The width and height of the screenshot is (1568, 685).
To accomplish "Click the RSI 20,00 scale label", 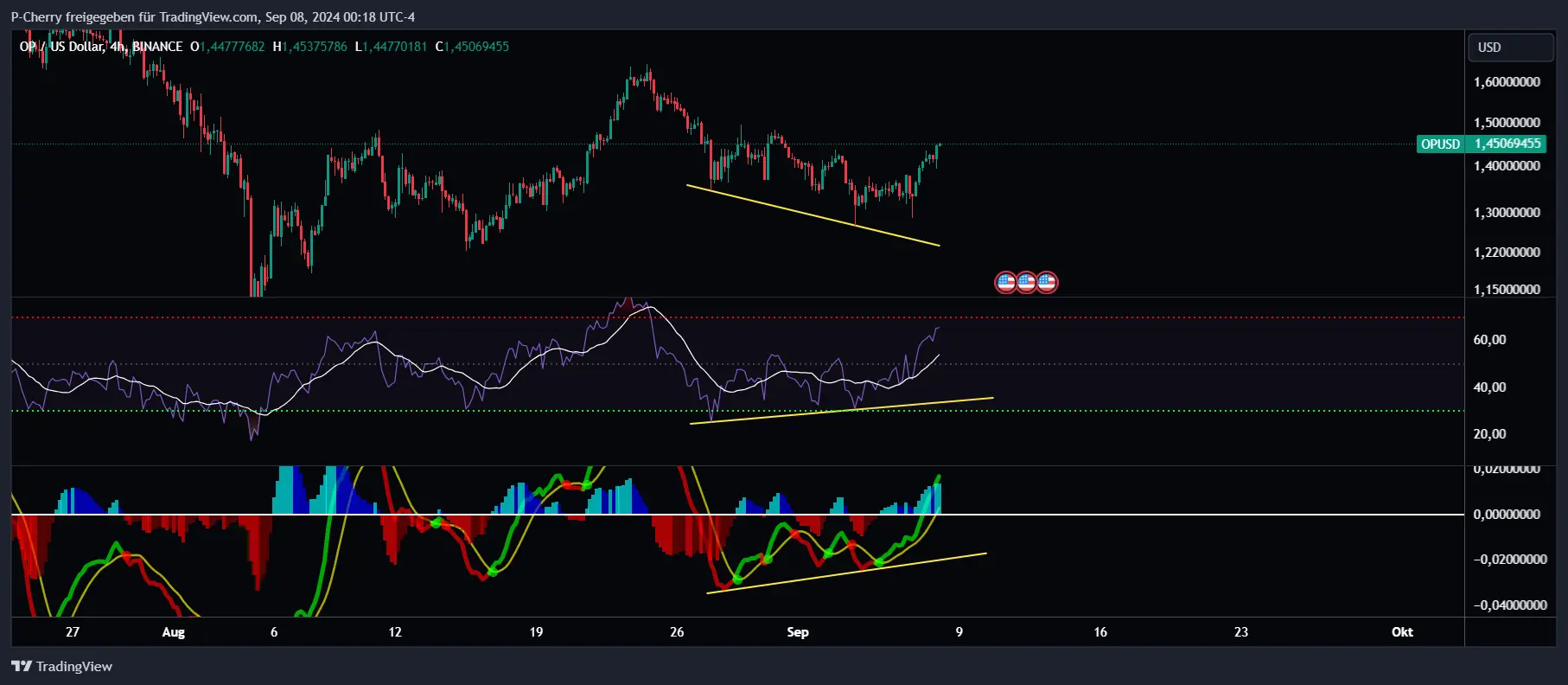I will [x=1489, y=434].
